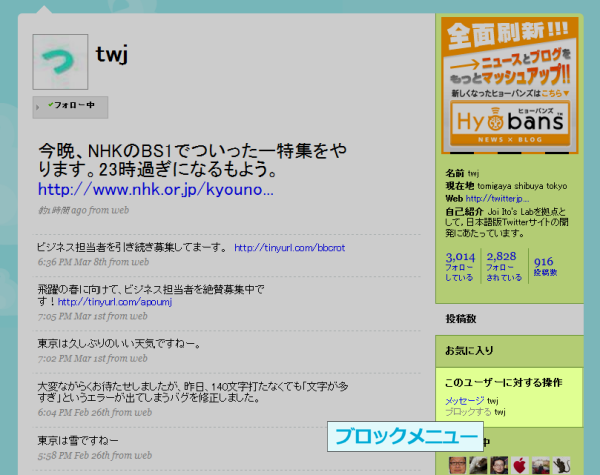Open the 約1時間 ago tweet timestamp
The width and height of the screenshot is (600, 475).
pyautogui.click(x=83, y=210)
